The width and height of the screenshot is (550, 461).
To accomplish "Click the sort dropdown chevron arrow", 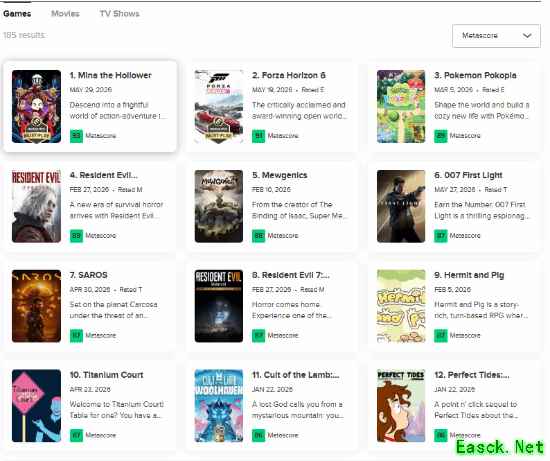I will tap(527, 36).
